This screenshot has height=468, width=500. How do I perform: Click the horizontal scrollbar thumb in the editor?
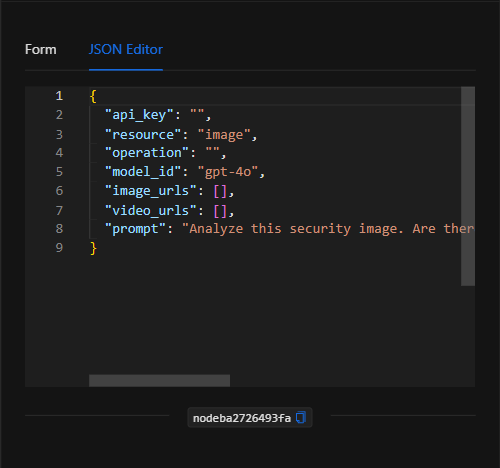159,380
